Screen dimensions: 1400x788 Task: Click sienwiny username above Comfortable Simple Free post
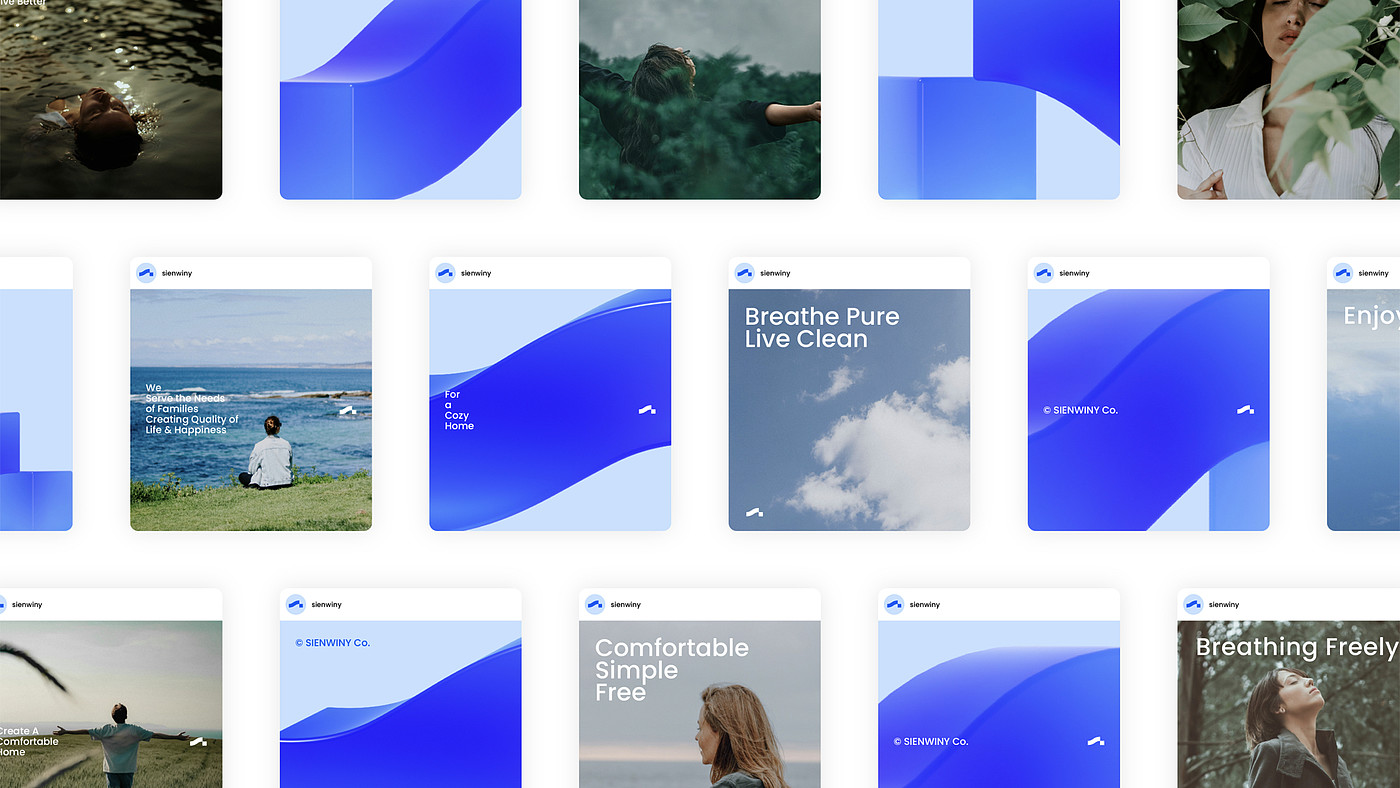(x=626, y=604)
